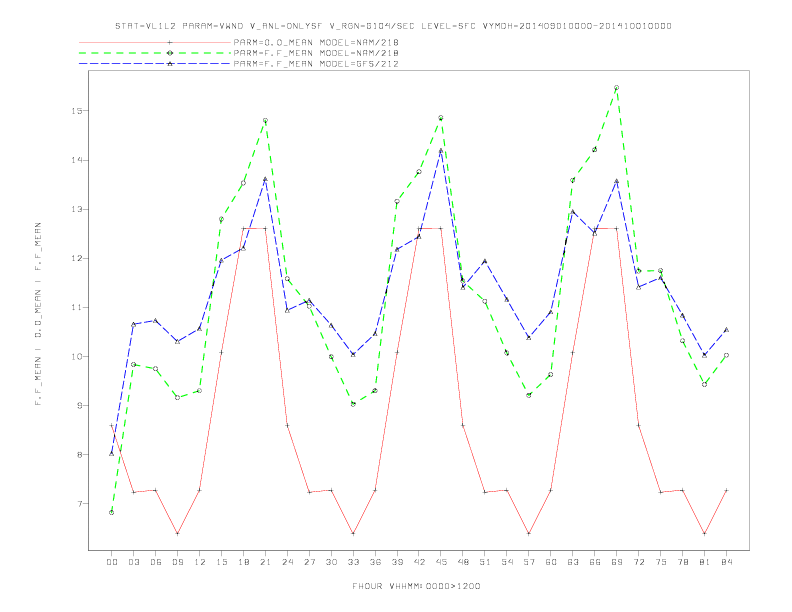Click y-axis tick label 7

pyautogui.click(x=80, y=503)
